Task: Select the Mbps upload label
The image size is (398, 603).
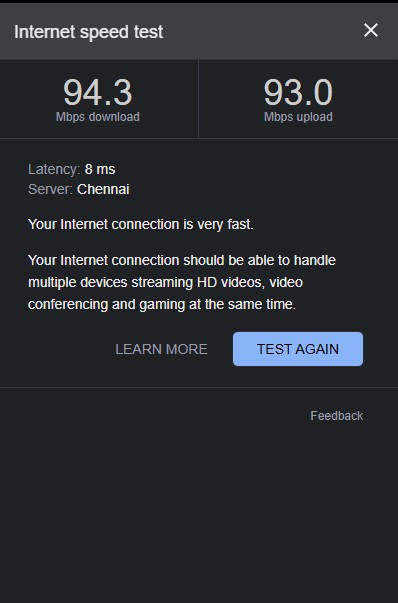Action: (x=298, y=117)
